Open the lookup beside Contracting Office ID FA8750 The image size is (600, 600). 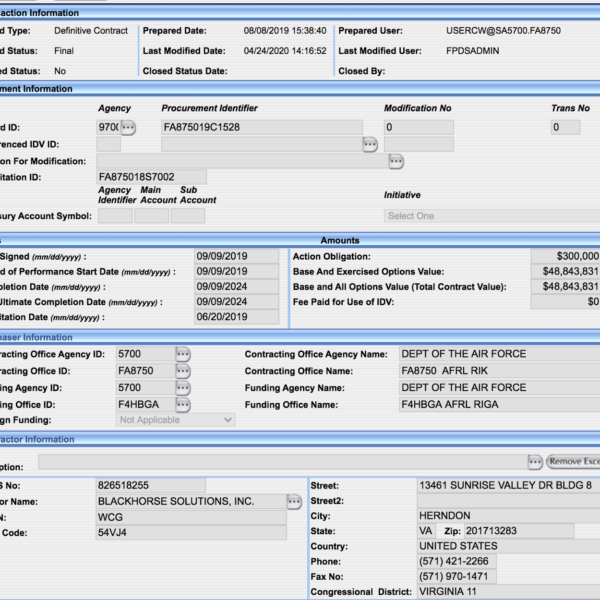[183, 371]
